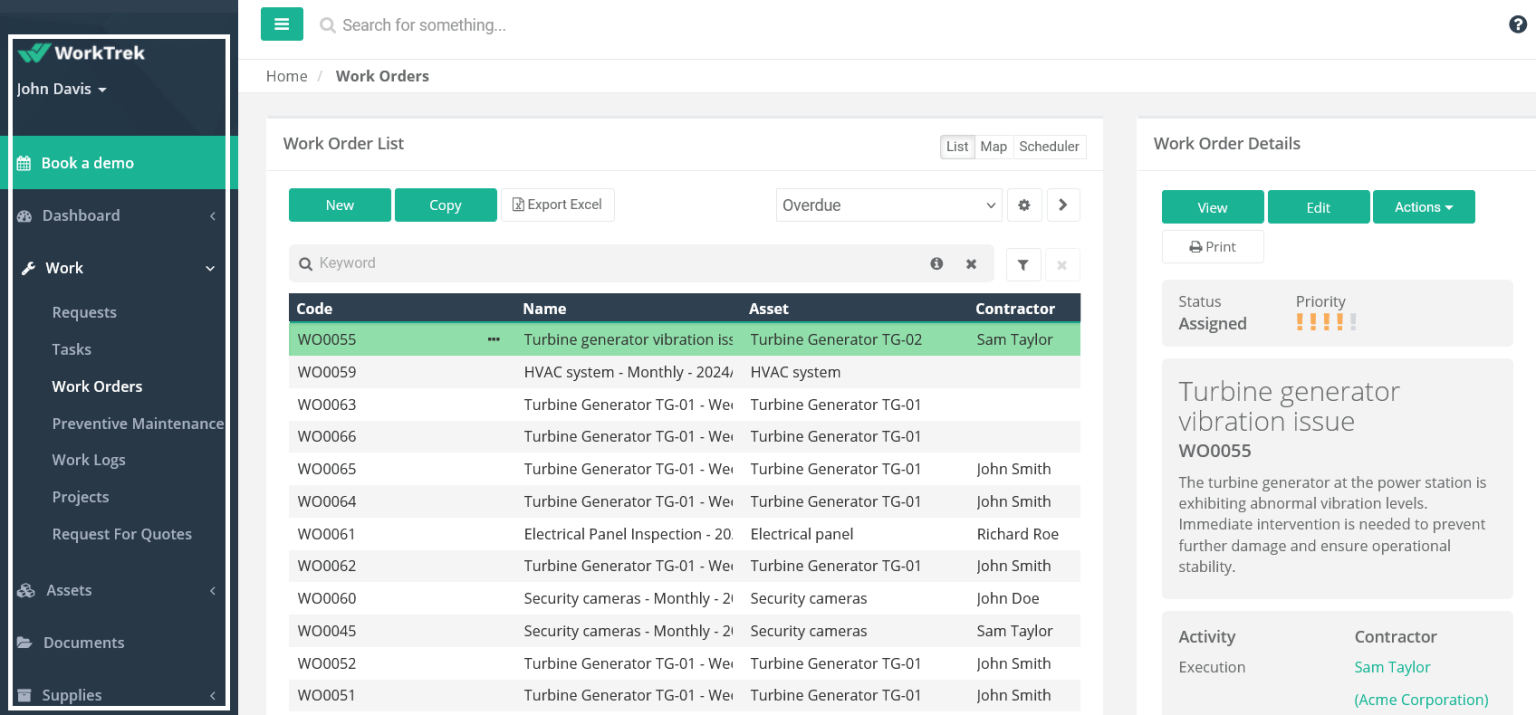Click the priority level indicator bars

(x=1326, y=322)
